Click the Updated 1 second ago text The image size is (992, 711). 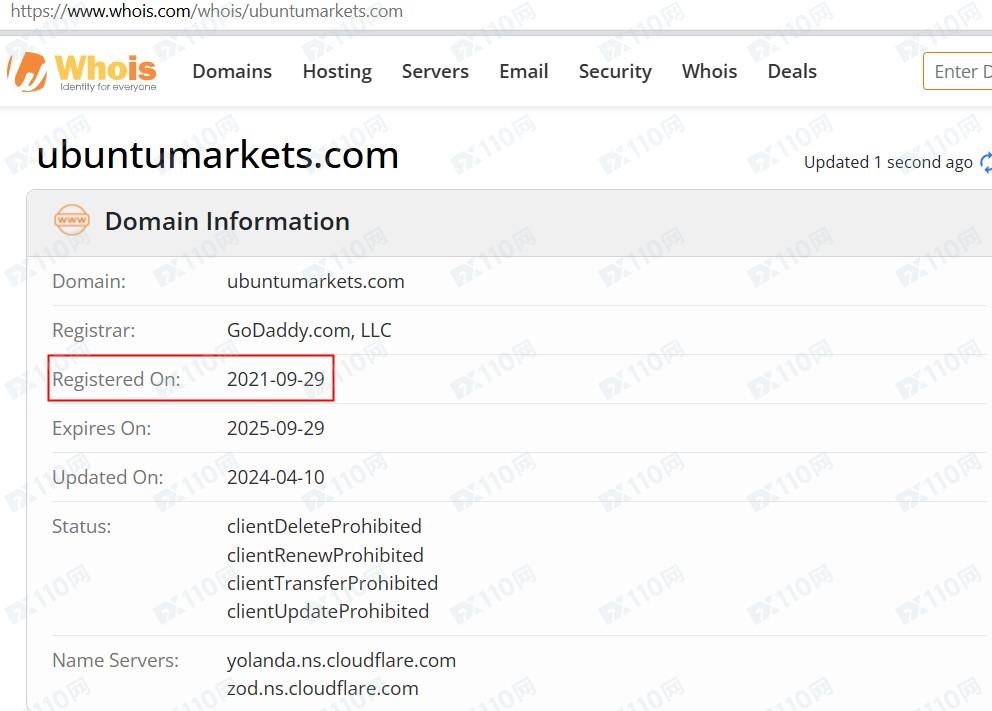tap(888, 163)
